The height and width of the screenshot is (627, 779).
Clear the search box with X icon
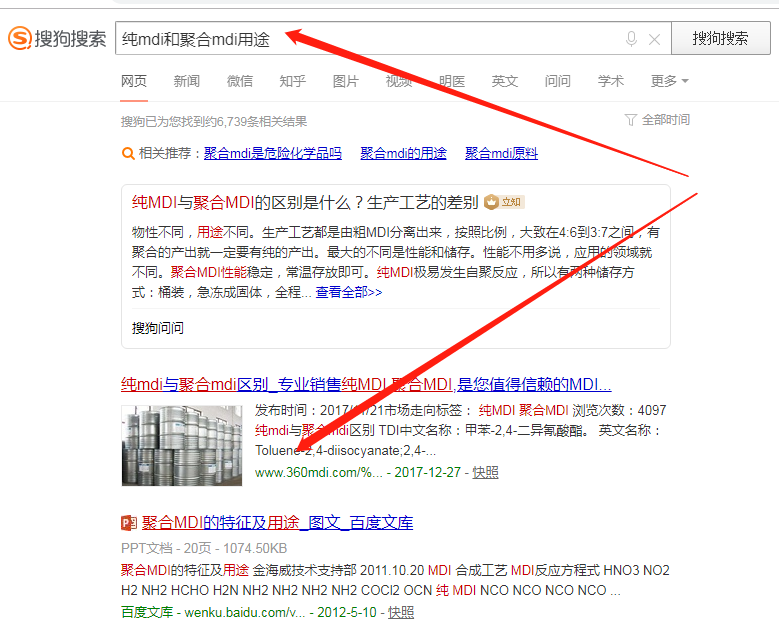pyautogui.click(x=654, y=39)
